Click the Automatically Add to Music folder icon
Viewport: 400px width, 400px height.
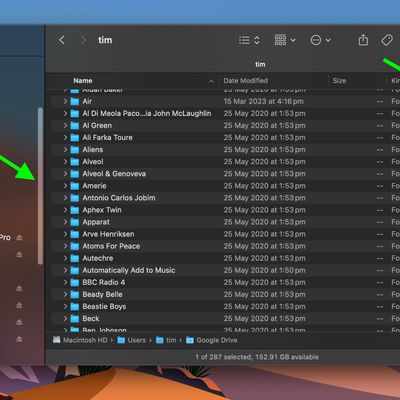click(x=75, y=270)
